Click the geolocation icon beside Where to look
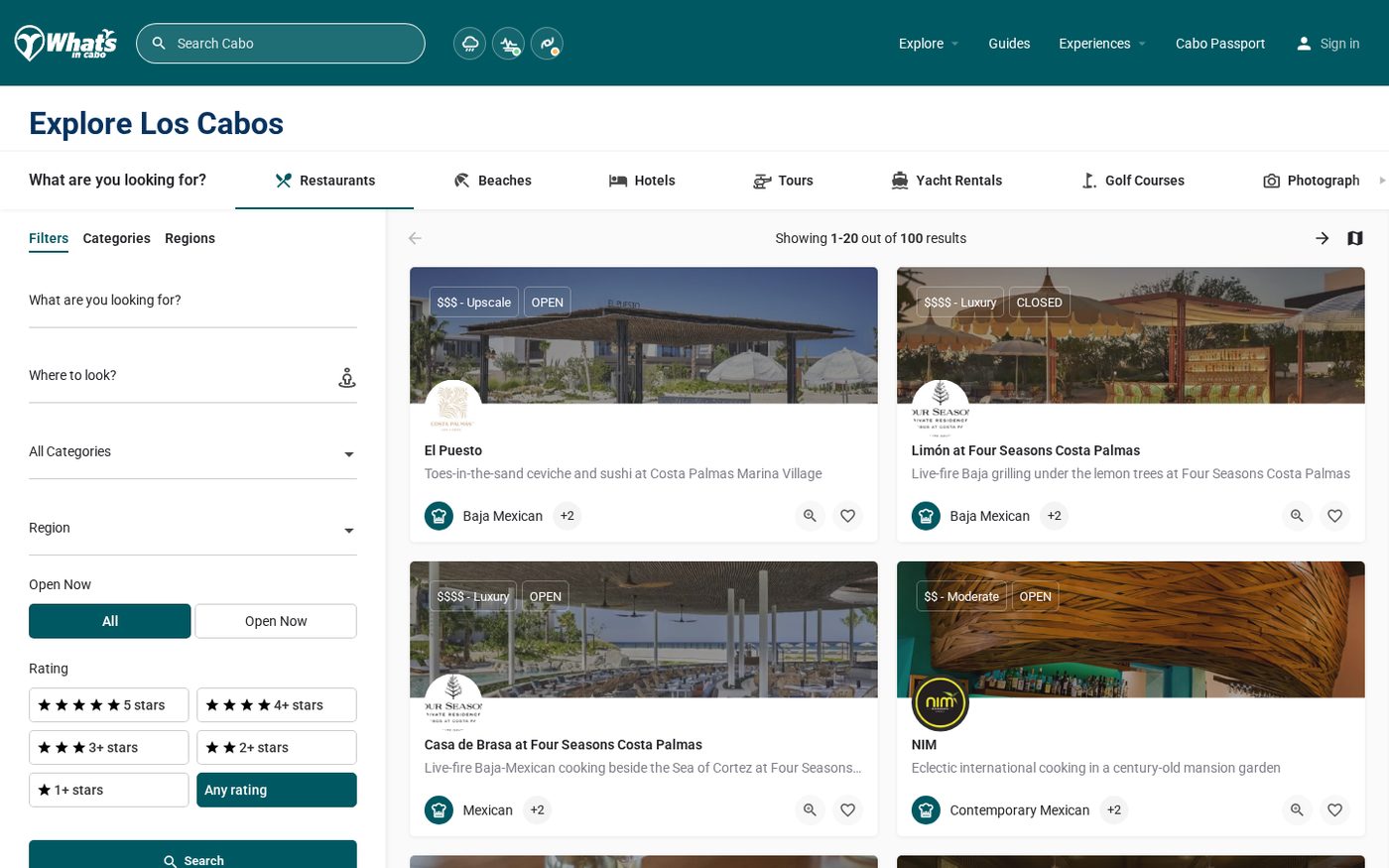Image resolution: width=1389 pixels, height=868 pixels. pos(347,378)
